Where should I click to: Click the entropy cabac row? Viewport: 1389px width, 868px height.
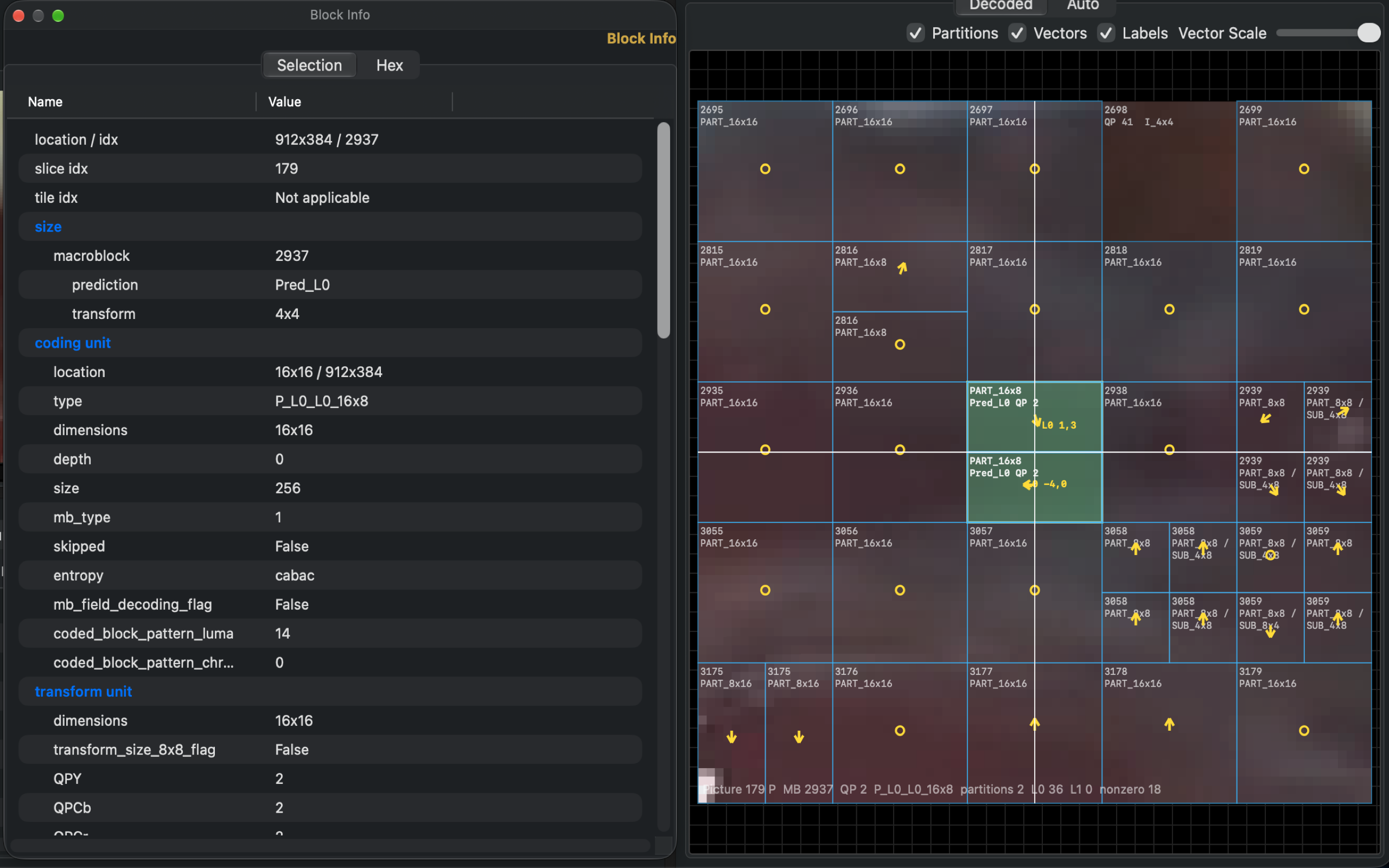tap(330, 575)
